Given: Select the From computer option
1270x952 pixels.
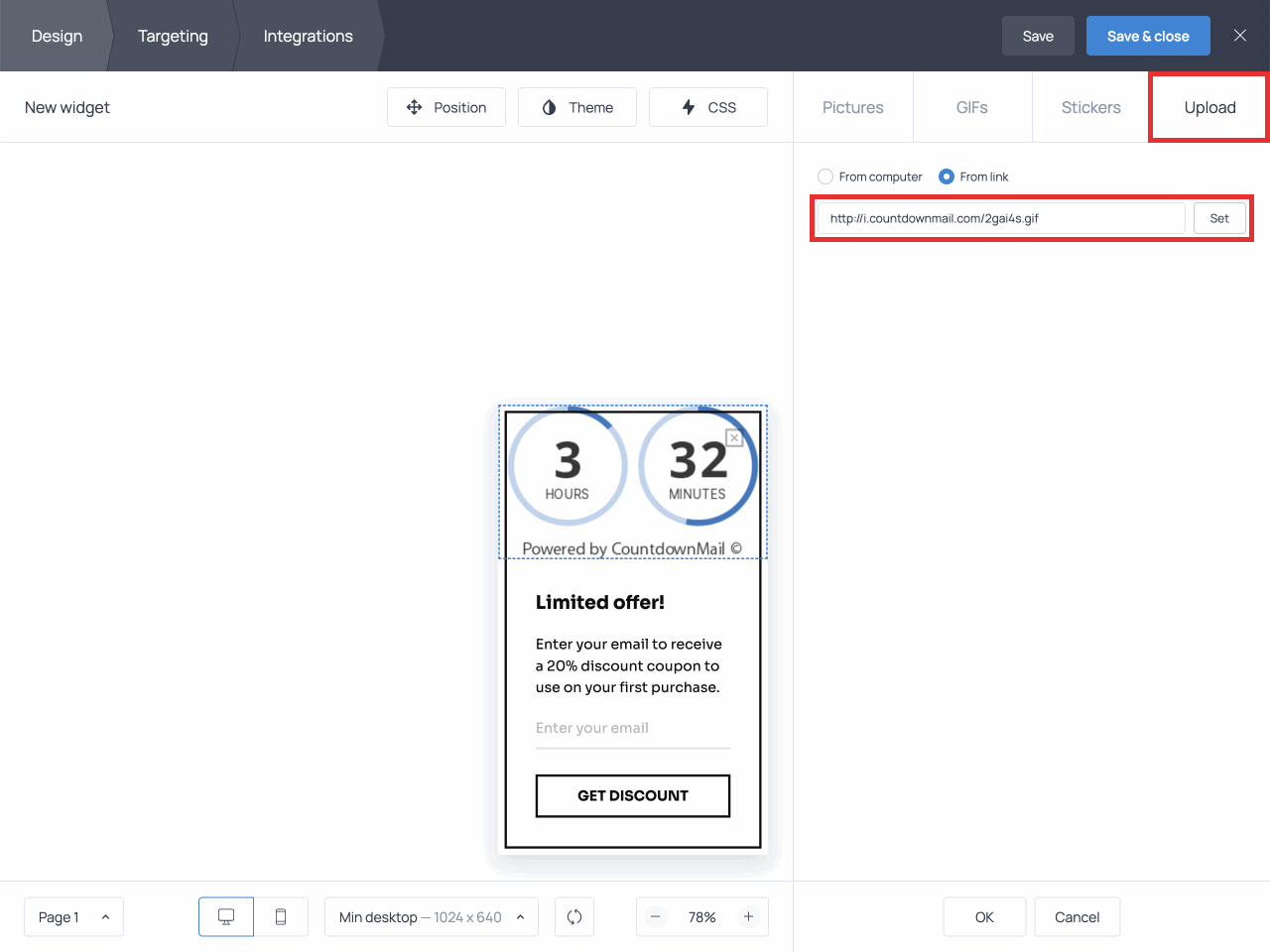Looking at the screenshot, I should [825, 176].
